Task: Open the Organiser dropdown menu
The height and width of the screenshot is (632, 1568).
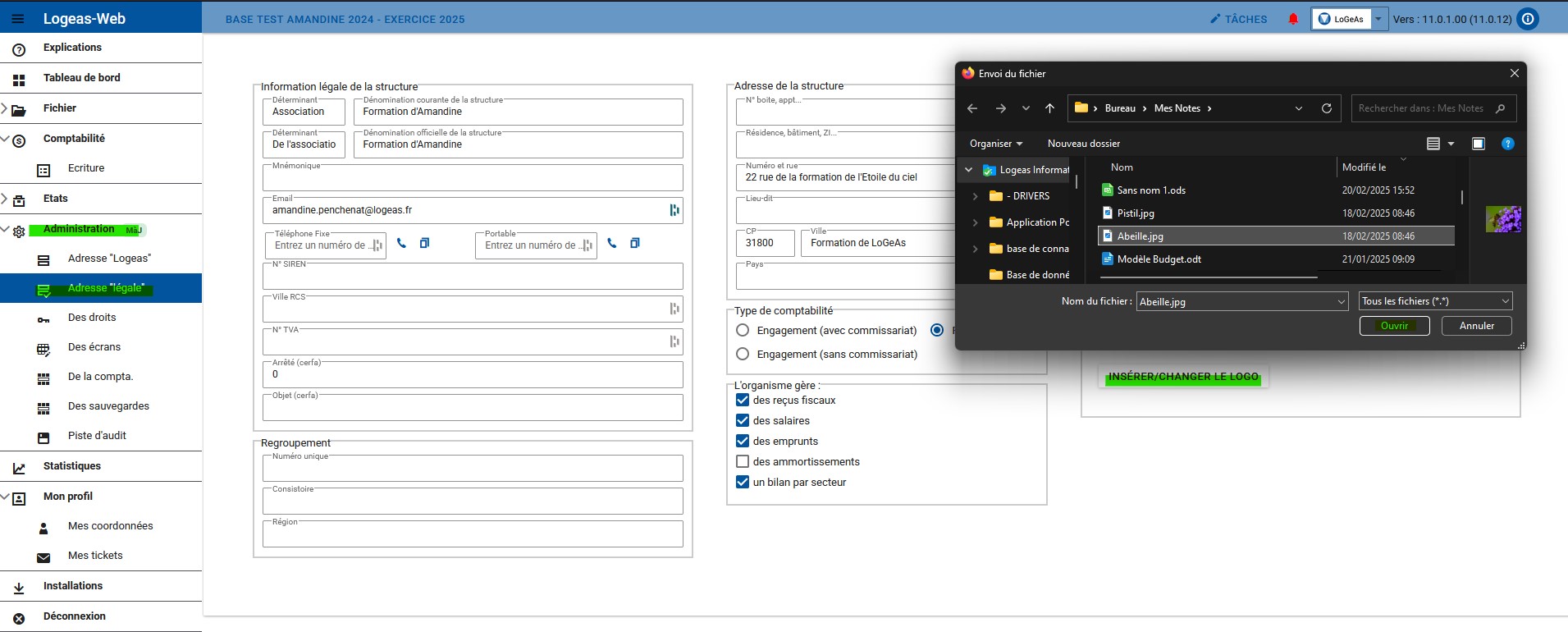Action: click(x=995, y=144)
